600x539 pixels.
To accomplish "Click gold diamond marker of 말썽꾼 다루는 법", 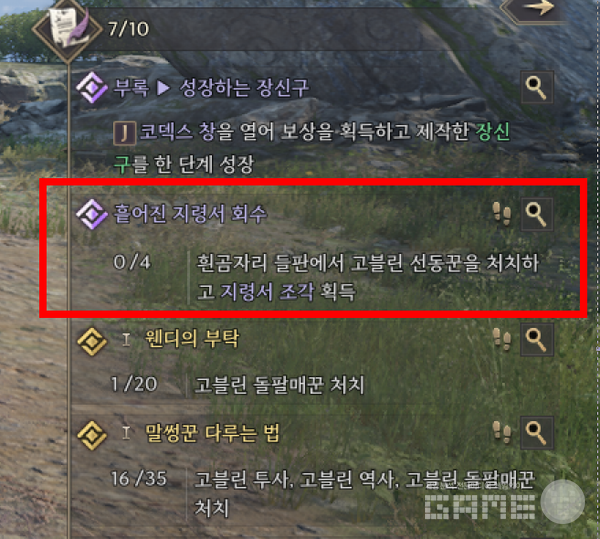I will pyautogui.click(x=92, y=435).
